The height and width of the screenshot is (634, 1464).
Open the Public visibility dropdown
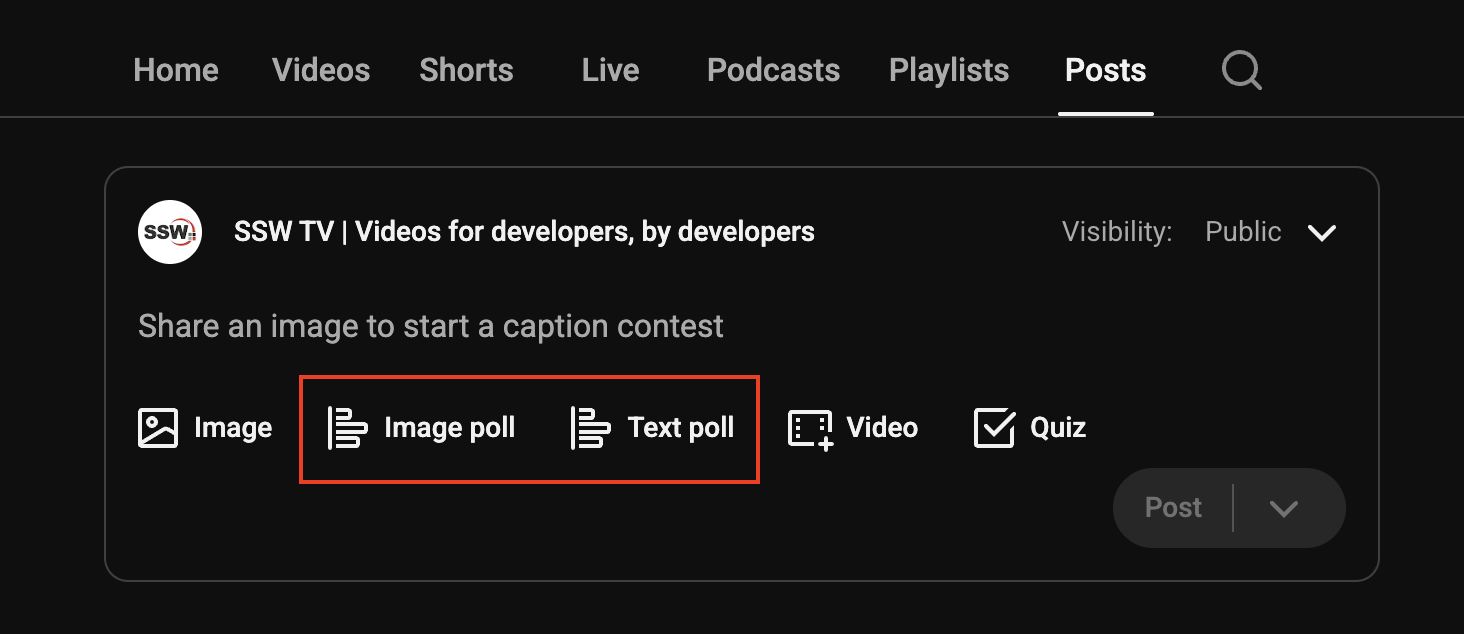point(1243,232)
